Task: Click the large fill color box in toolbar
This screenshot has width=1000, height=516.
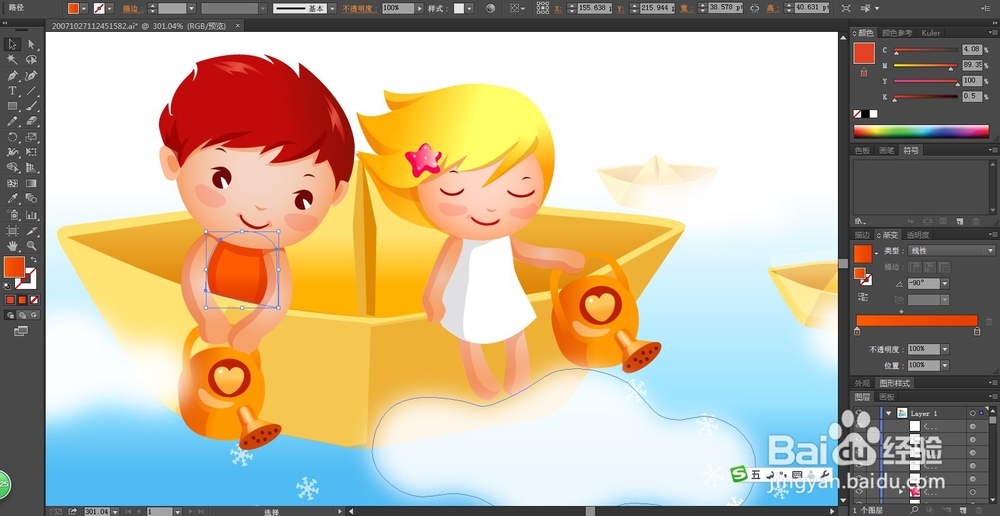Action: click(14, 267)
